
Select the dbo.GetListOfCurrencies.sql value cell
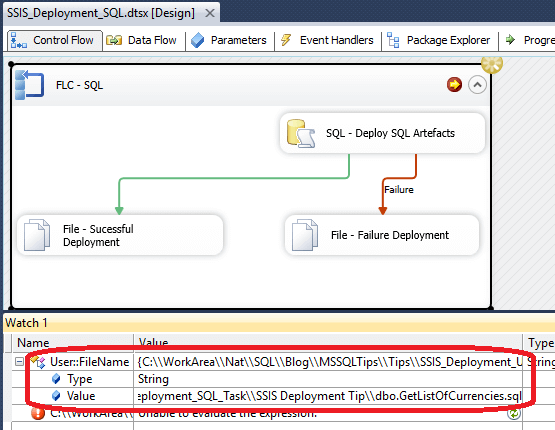(328, 396)
